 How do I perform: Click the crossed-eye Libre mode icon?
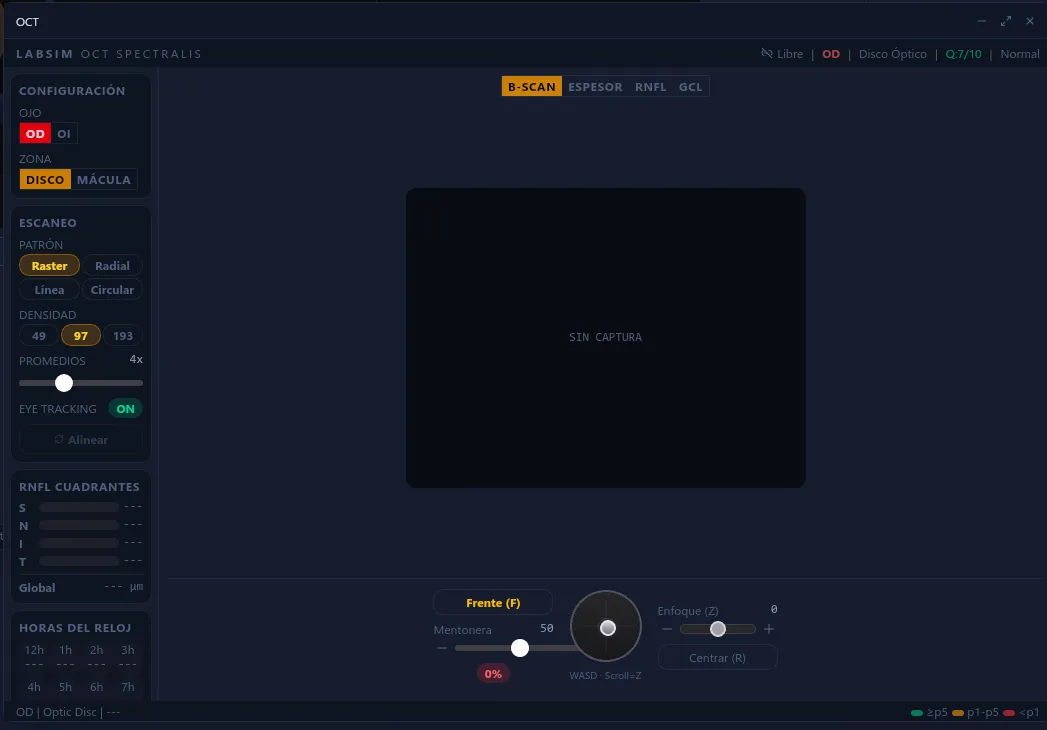(x=767, y=53)
